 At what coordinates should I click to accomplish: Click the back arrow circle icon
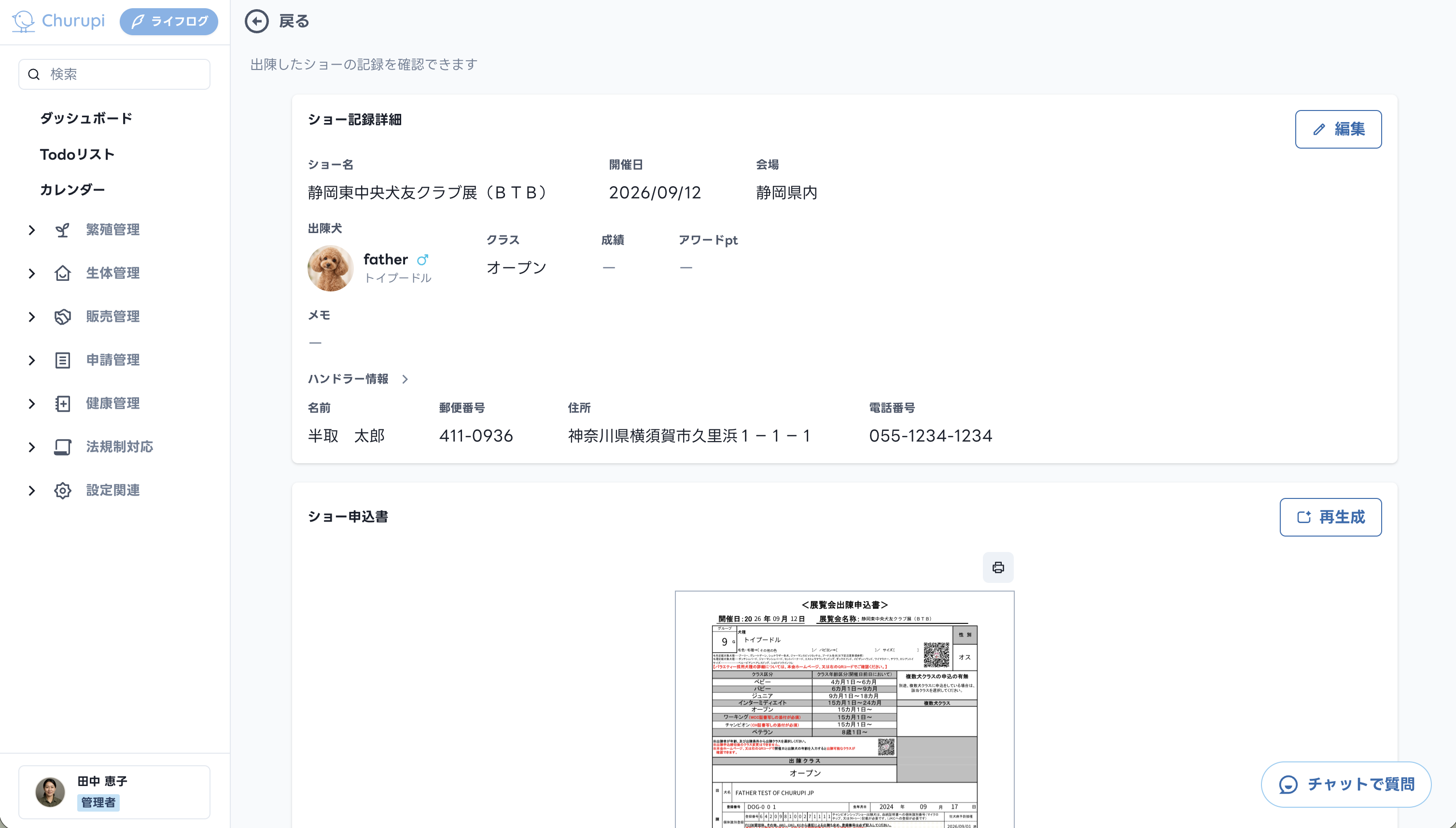click(257, 22)
